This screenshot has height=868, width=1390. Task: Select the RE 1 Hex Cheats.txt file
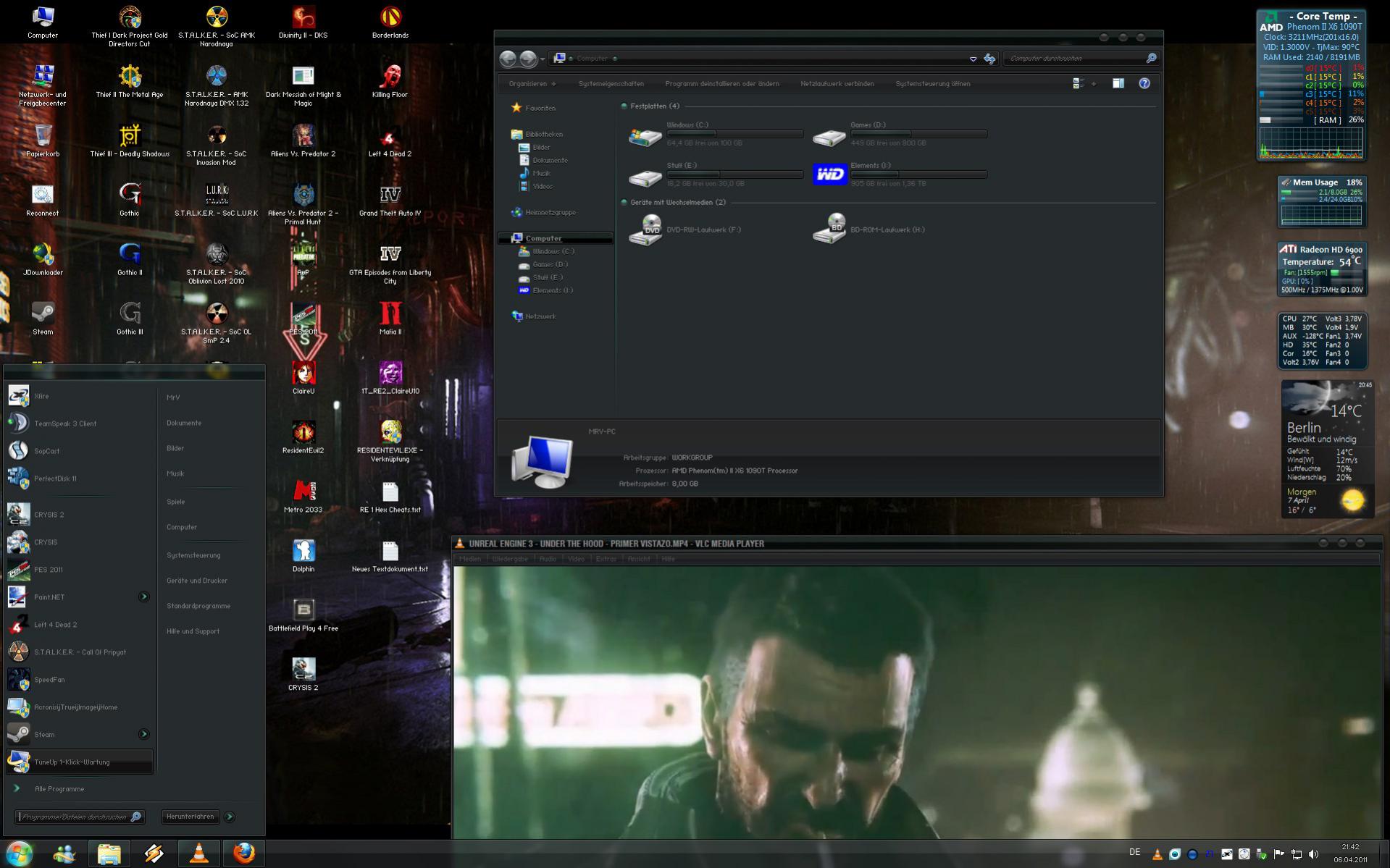[390, 497]
